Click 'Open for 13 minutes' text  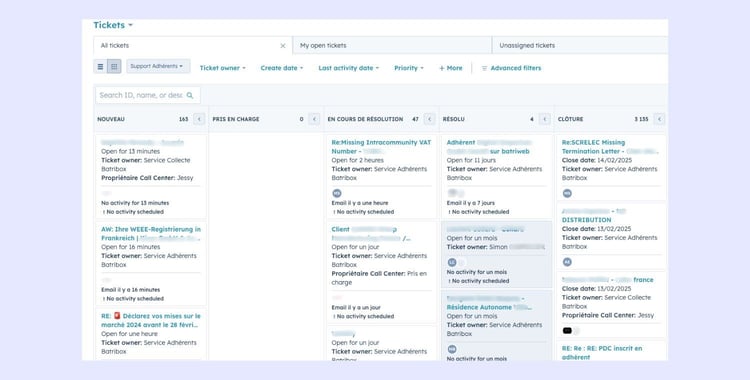click(x=131, y=151)
